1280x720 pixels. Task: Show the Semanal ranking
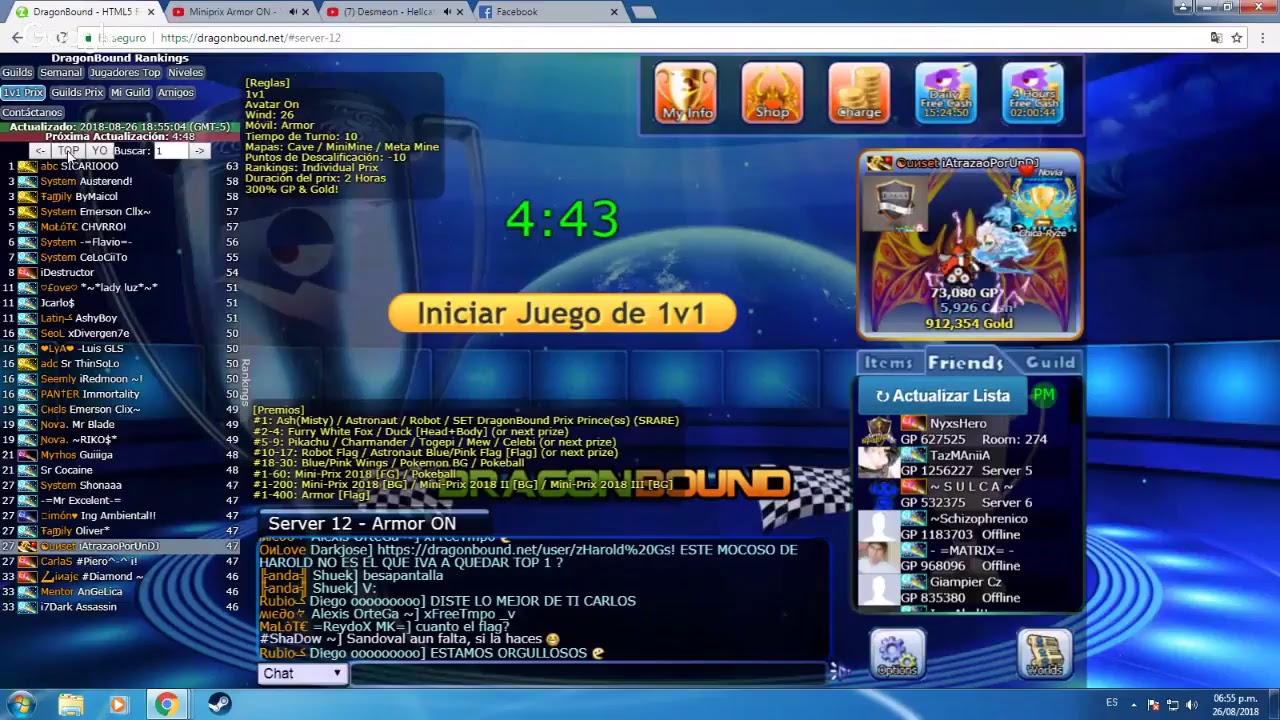61,73
